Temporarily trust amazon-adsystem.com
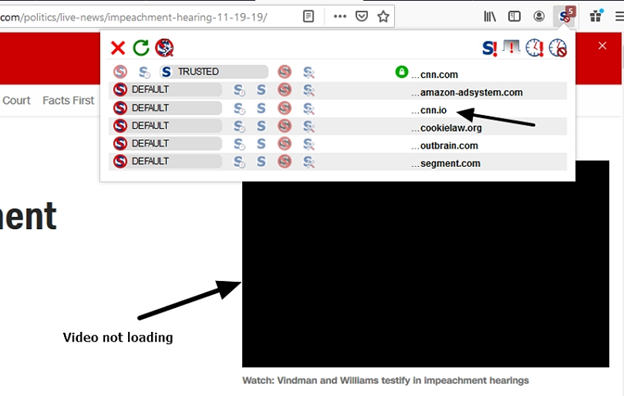Viewport: 624px width, 396px height. [239, 90]
